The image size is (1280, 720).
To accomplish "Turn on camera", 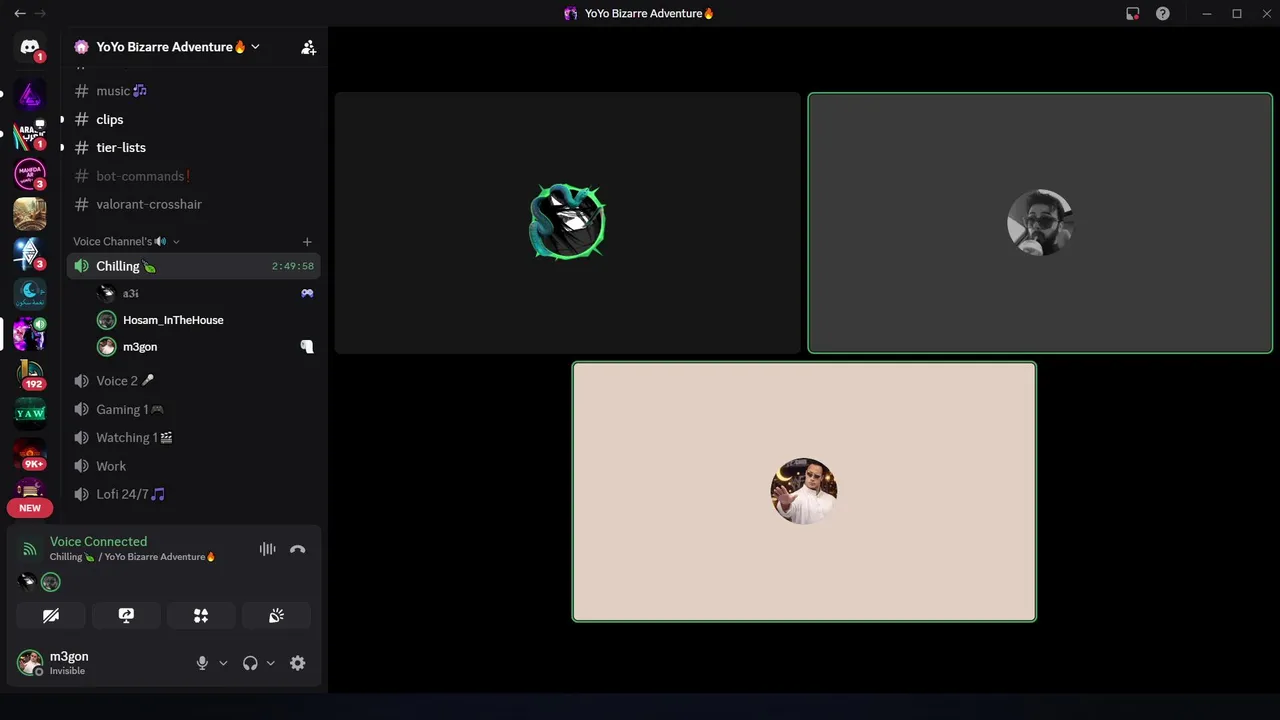I will [x=51, y=616].
